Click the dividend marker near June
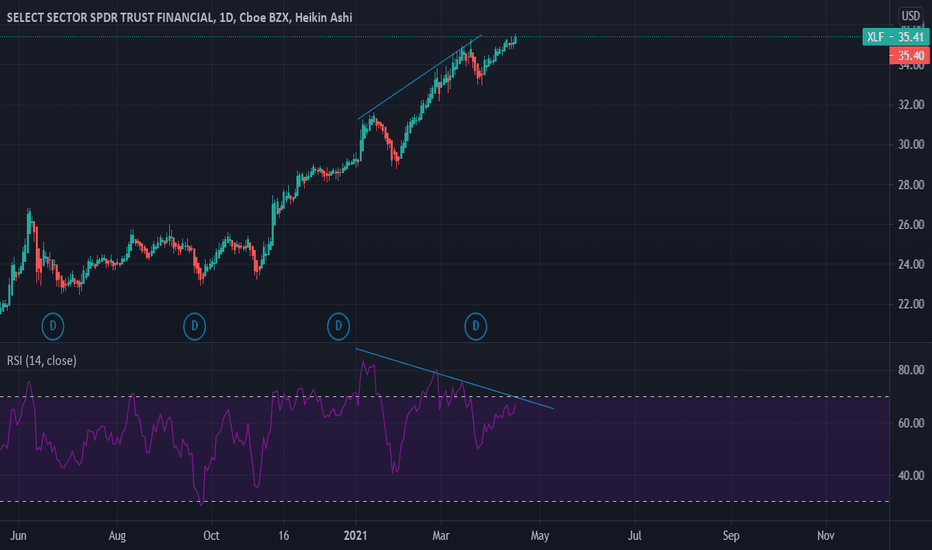 pos(53,326)
